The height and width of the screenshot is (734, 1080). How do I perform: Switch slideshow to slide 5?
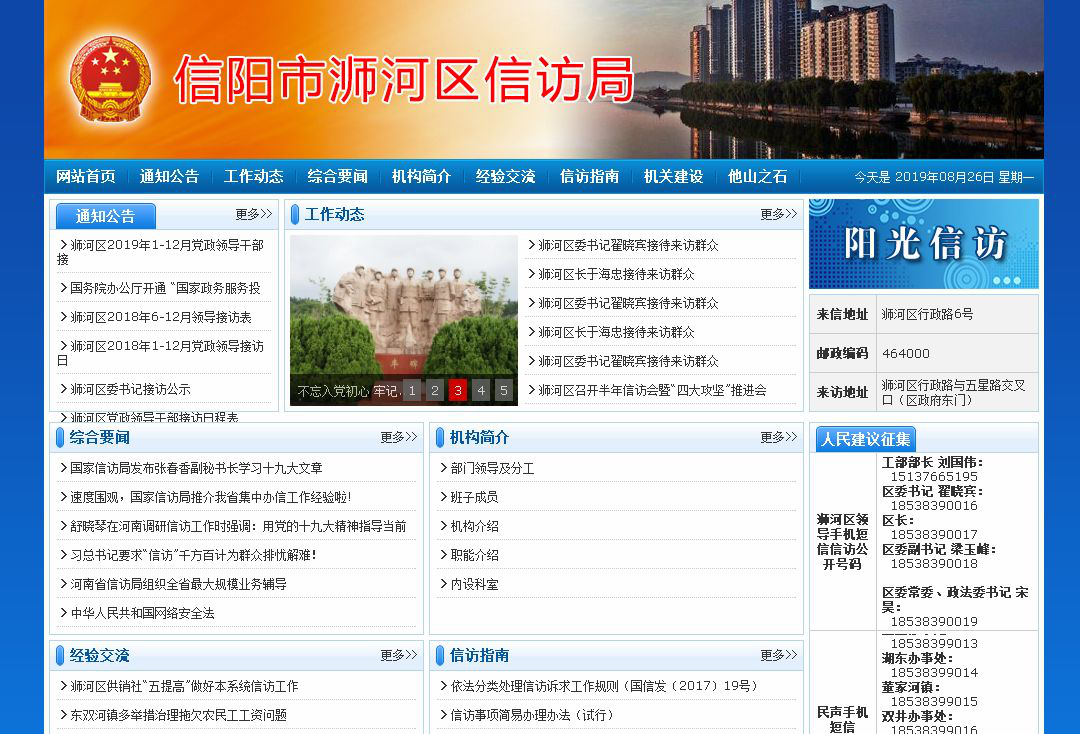(x=503, y=390)
